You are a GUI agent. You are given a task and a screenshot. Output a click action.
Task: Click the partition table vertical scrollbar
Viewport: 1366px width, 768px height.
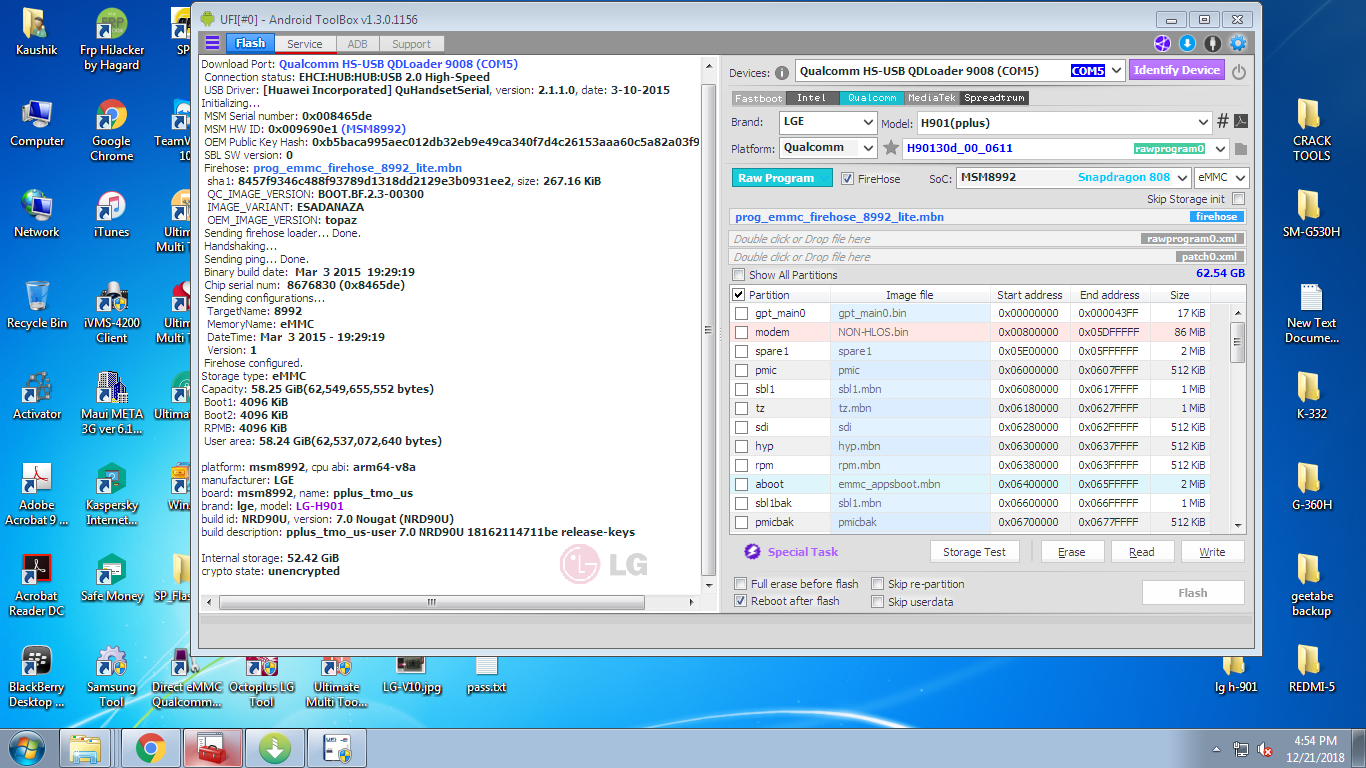[x=1238, y=419]
